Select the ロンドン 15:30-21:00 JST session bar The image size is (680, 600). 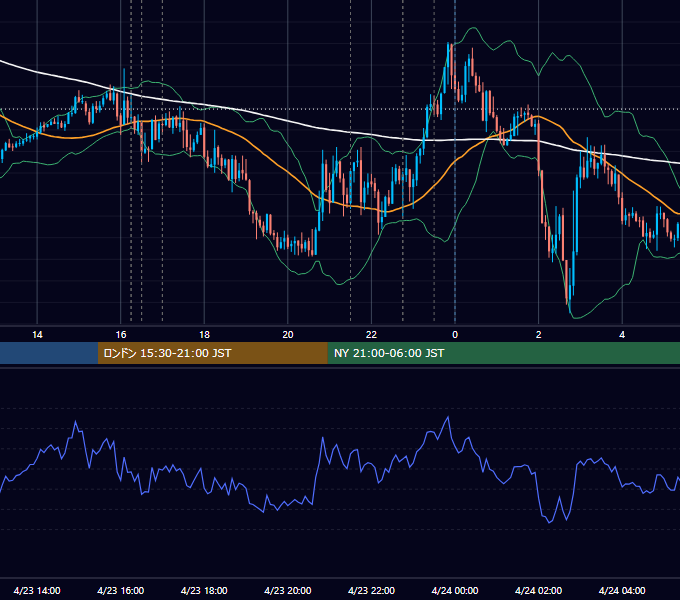(212, 353)
